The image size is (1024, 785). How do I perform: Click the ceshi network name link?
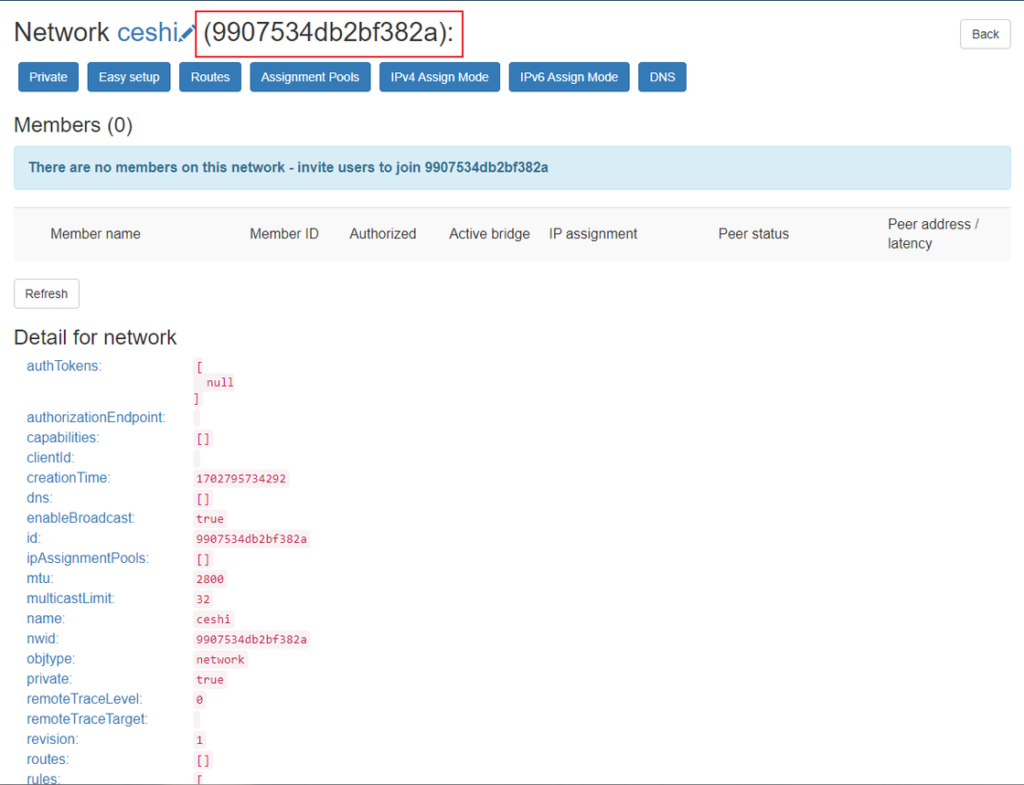(146, 32)
